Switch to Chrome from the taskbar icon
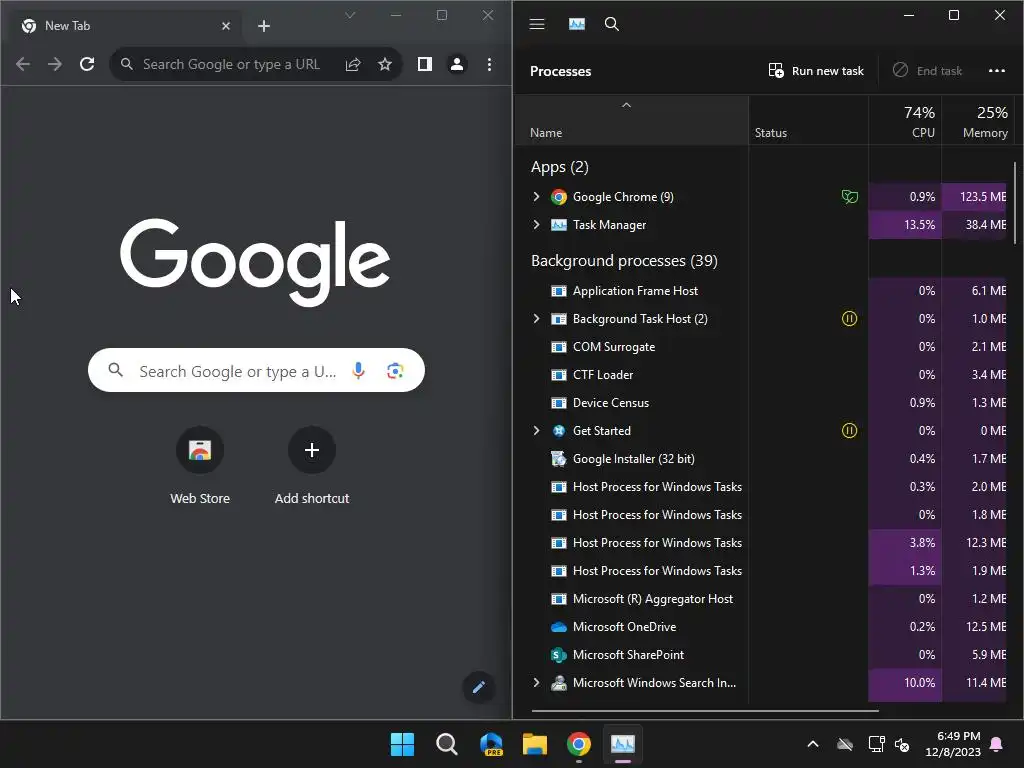Screen dimensions: 1024x768 tap(579, 744)
